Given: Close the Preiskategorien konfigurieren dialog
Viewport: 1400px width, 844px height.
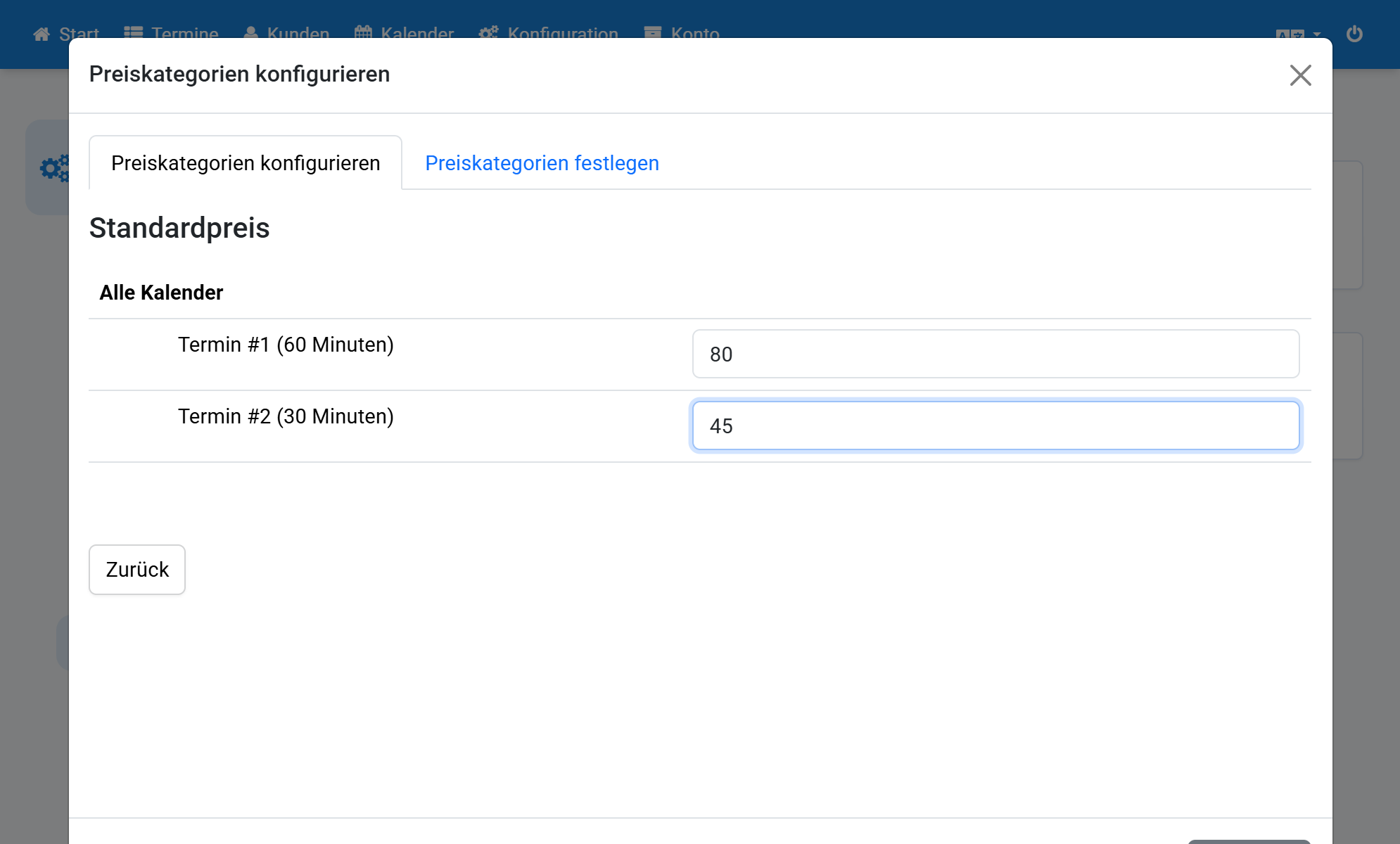Looking at the screenshot, I should [x=1300, y=75].
